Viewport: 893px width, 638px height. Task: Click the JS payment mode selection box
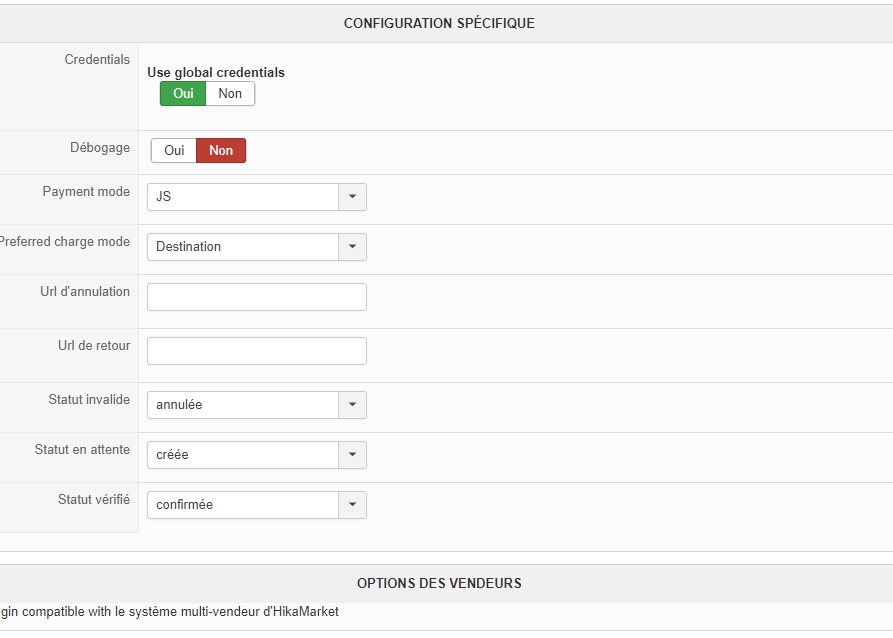point(243,197)
